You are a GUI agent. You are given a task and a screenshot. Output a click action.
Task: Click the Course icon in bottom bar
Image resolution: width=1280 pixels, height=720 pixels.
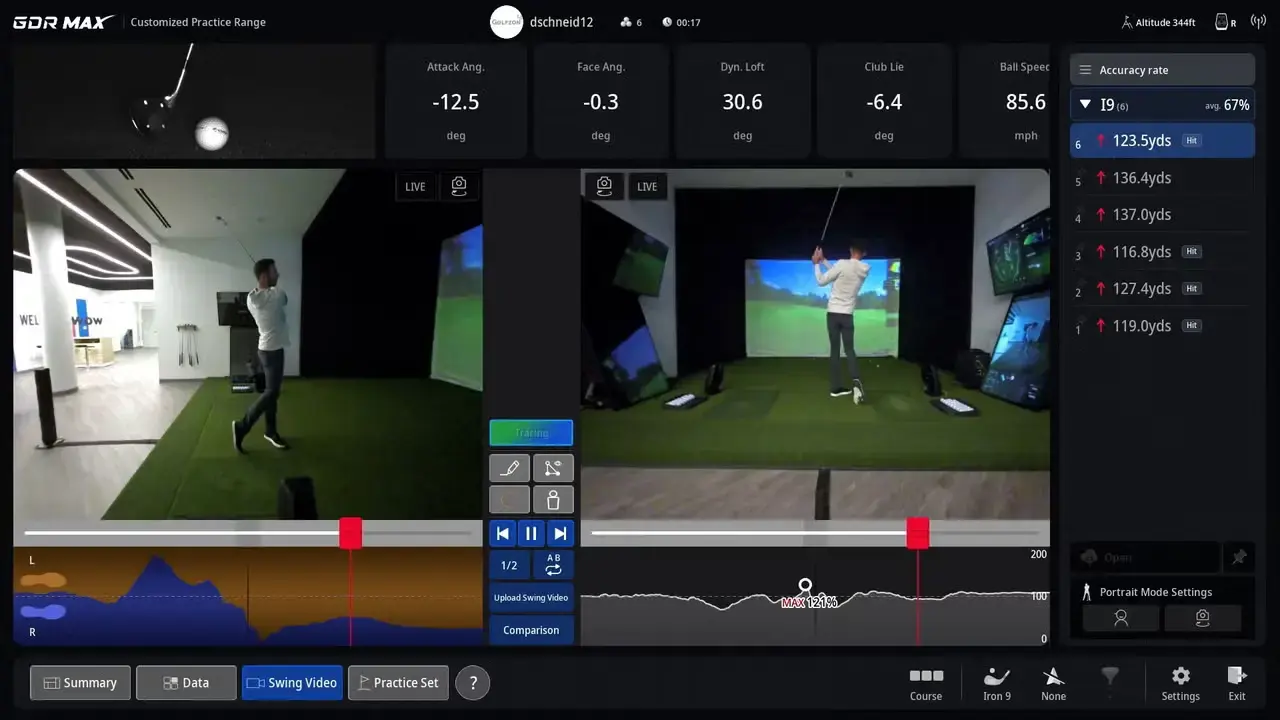(925, 683)
